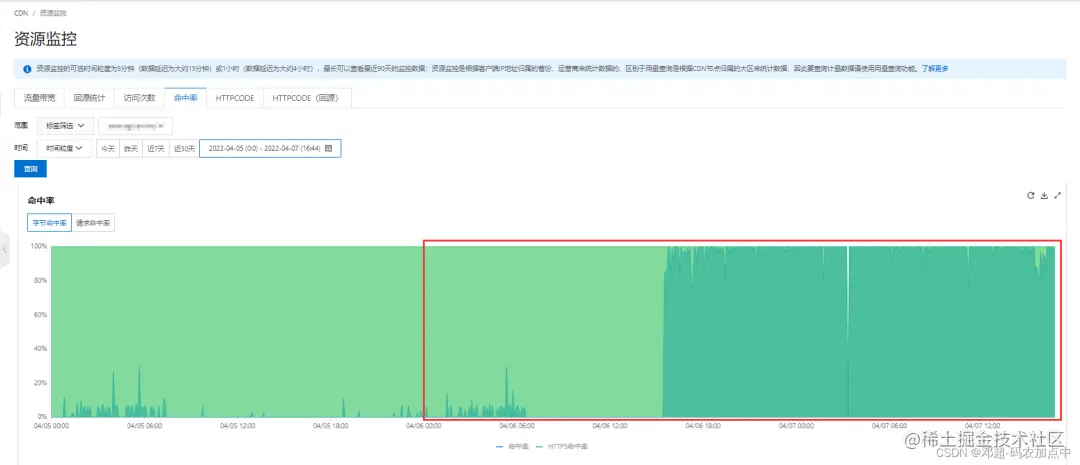
Task: Select the 请求命中率 toggle
Action: point(93,223)
